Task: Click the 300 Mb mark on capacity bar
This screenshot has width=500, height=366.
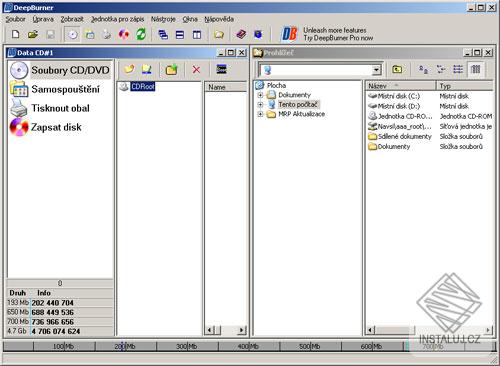Action: click(186, 347)
